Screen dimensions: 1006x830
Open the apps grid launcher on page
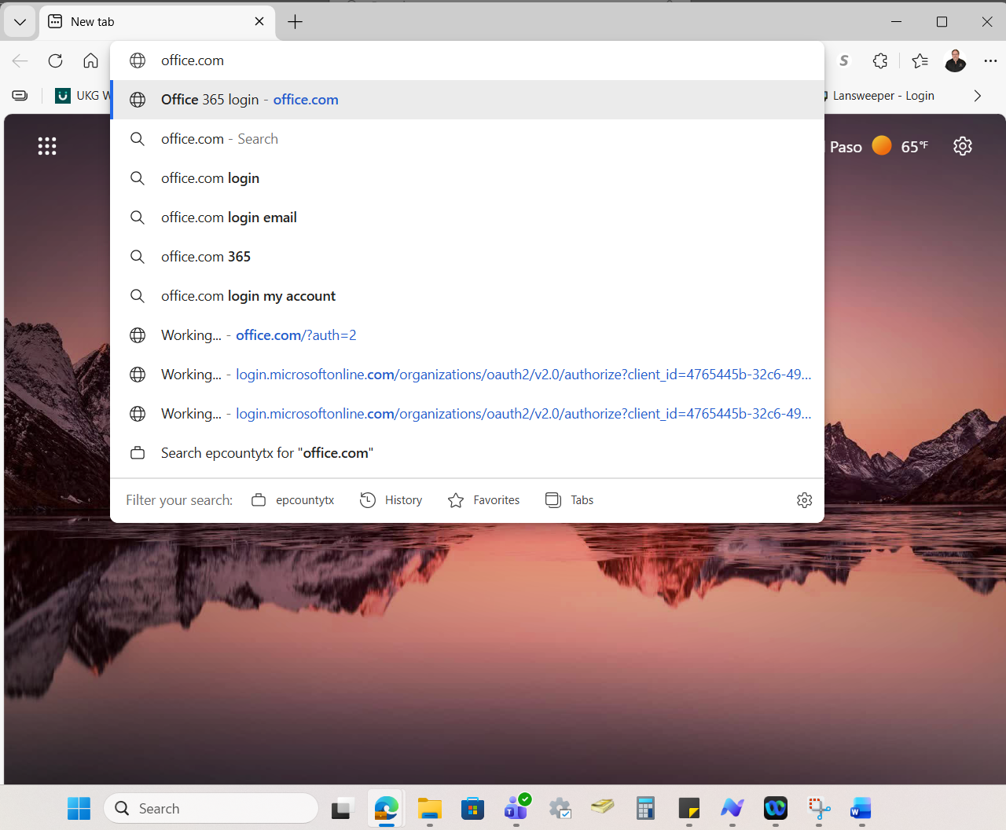coord(47,146)
